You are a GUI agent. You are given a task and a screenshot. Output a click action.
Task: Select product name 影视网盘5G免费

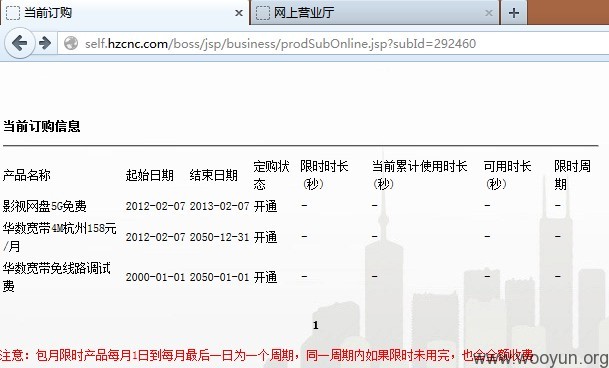[x=44, y=206]
